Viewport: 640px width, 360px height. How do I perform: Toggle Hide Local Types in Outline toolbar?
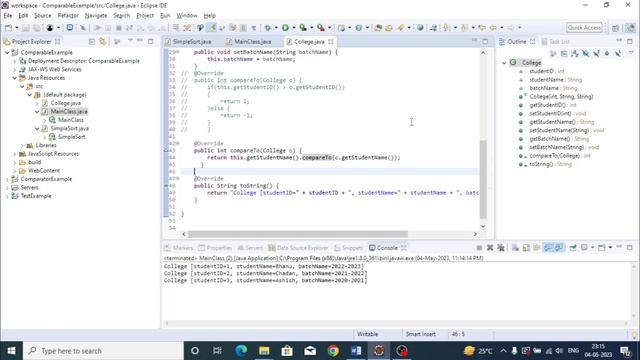[x=618, y=53]
